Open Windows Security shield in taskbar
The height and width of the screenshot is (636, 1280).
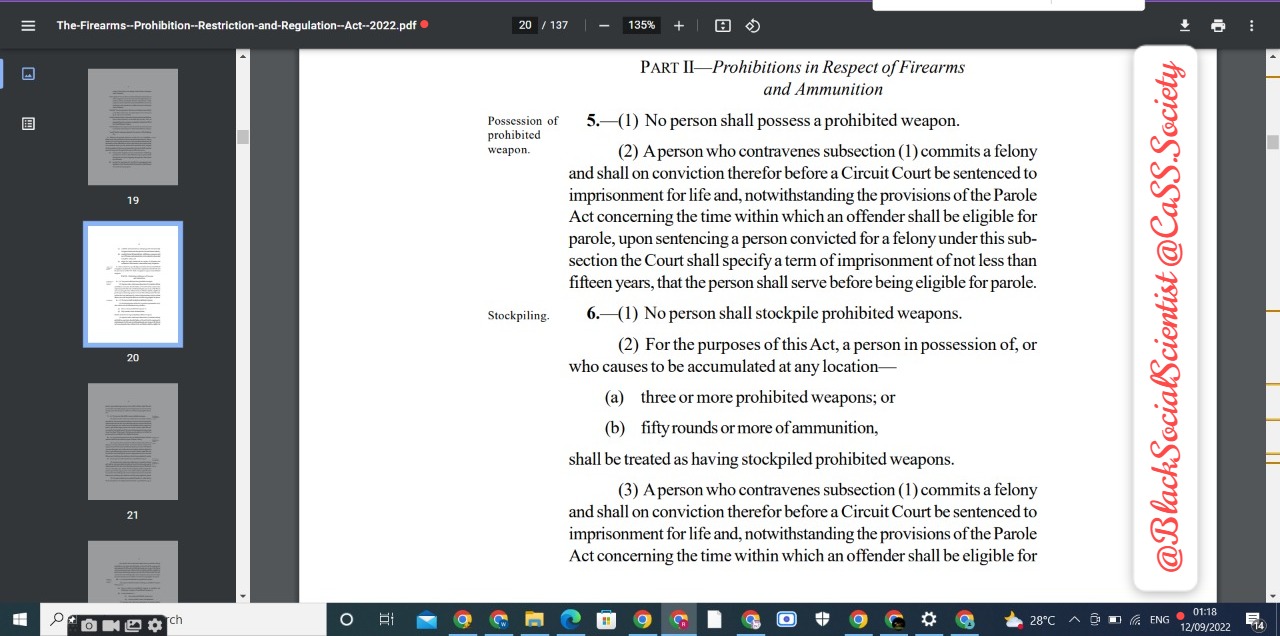click(821, 620)
